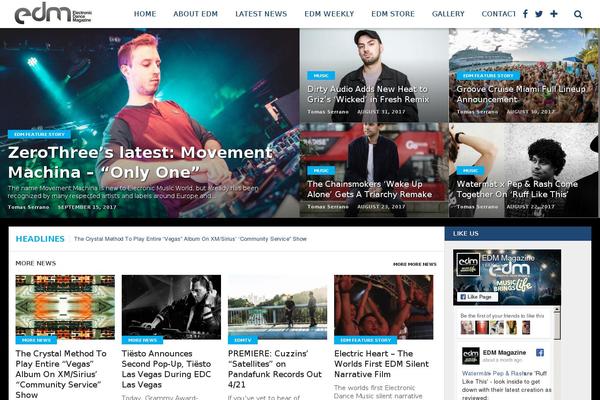
Task: Click the LIKE US widget heading
Action: (466, 233)
